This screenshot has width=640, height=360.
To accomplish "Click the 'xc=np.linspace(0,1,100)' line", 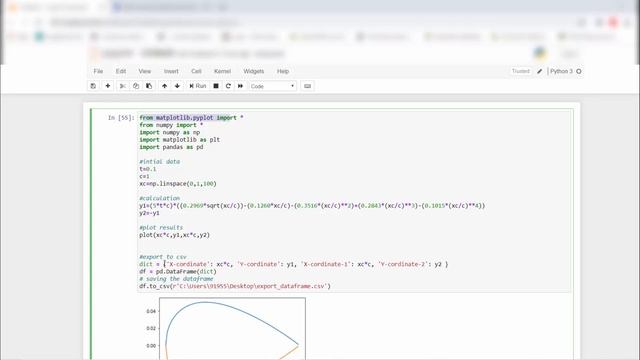I will 178,184.
